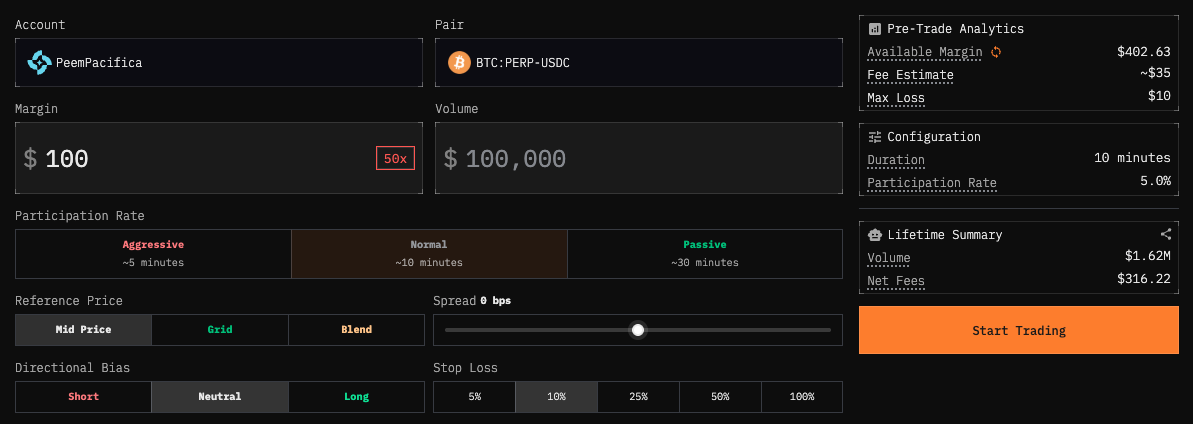Set directional bias to Short
This screenshot has height=424, width=1193.
click(83, 397)
